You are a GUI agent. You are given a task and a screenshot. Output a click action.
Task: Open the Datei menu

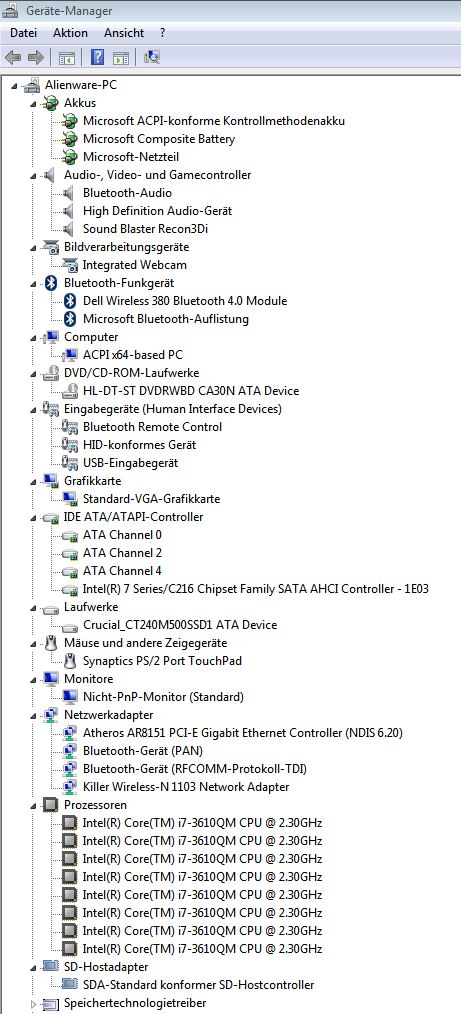tap(24, 32)
